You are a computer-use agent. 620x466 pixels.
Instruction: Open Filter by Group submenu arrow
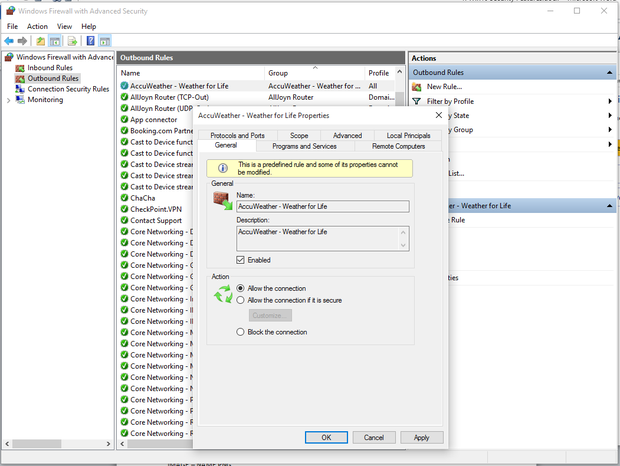(x=610, y=129)
